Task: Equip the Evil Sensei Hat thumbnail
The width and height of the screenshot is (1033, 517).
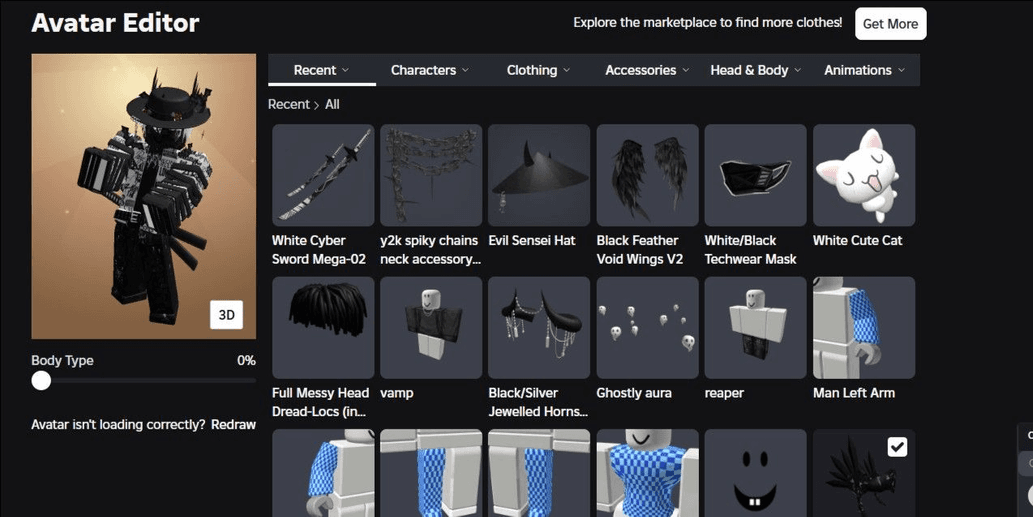Action: point(539,175)
